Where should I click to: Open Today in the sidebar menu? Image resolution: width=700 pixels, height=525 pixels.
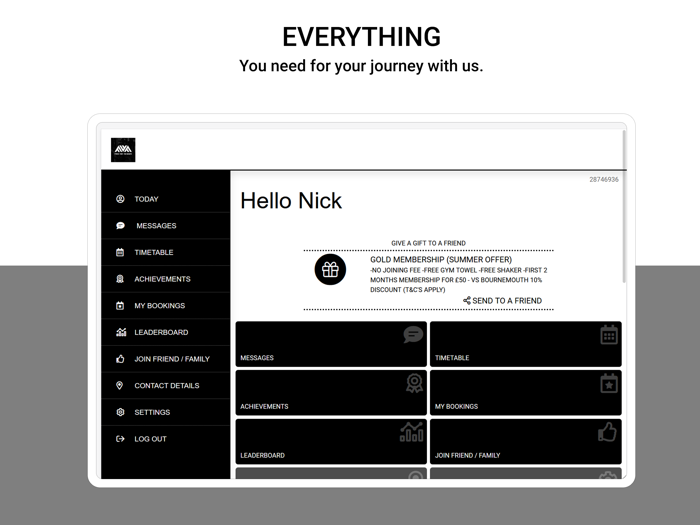[x=166, y=199]
